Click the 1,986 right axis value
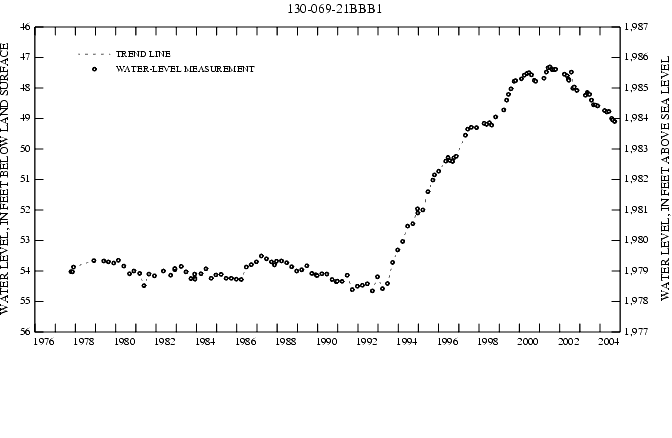Viewport: 672px width, 438px height. 636,57
